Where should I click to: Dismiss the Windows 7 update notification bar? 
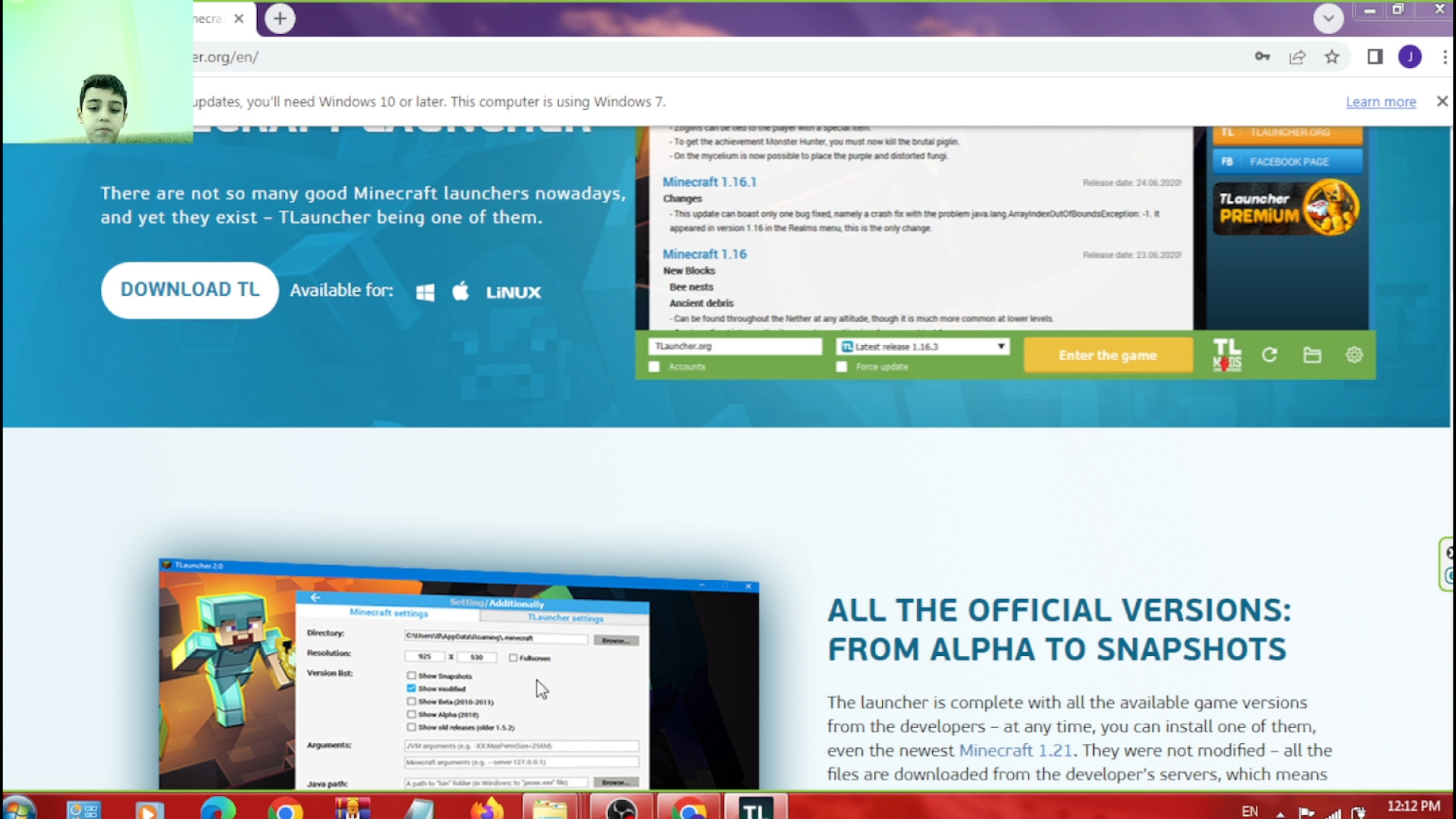[x=1442, y=101]
